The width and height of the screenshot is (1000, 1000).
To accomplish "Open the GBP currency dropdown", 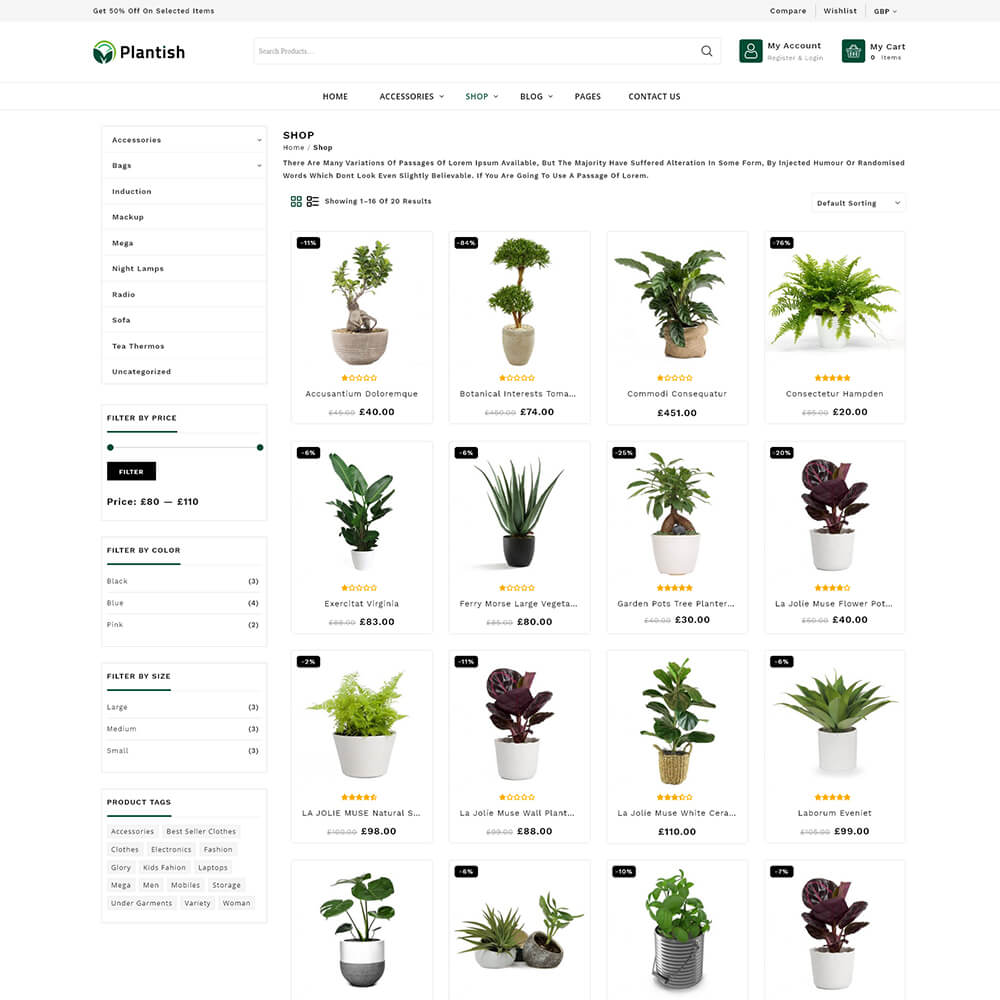I will 885,11.
